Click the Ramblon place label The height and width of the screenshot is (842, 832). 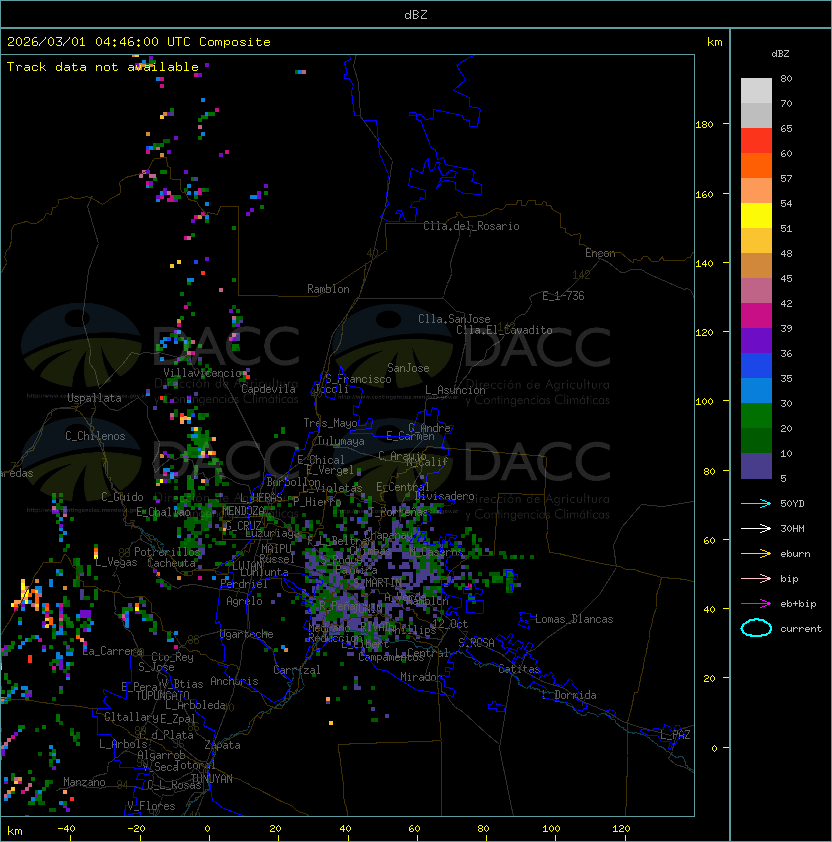click(328, 289)
